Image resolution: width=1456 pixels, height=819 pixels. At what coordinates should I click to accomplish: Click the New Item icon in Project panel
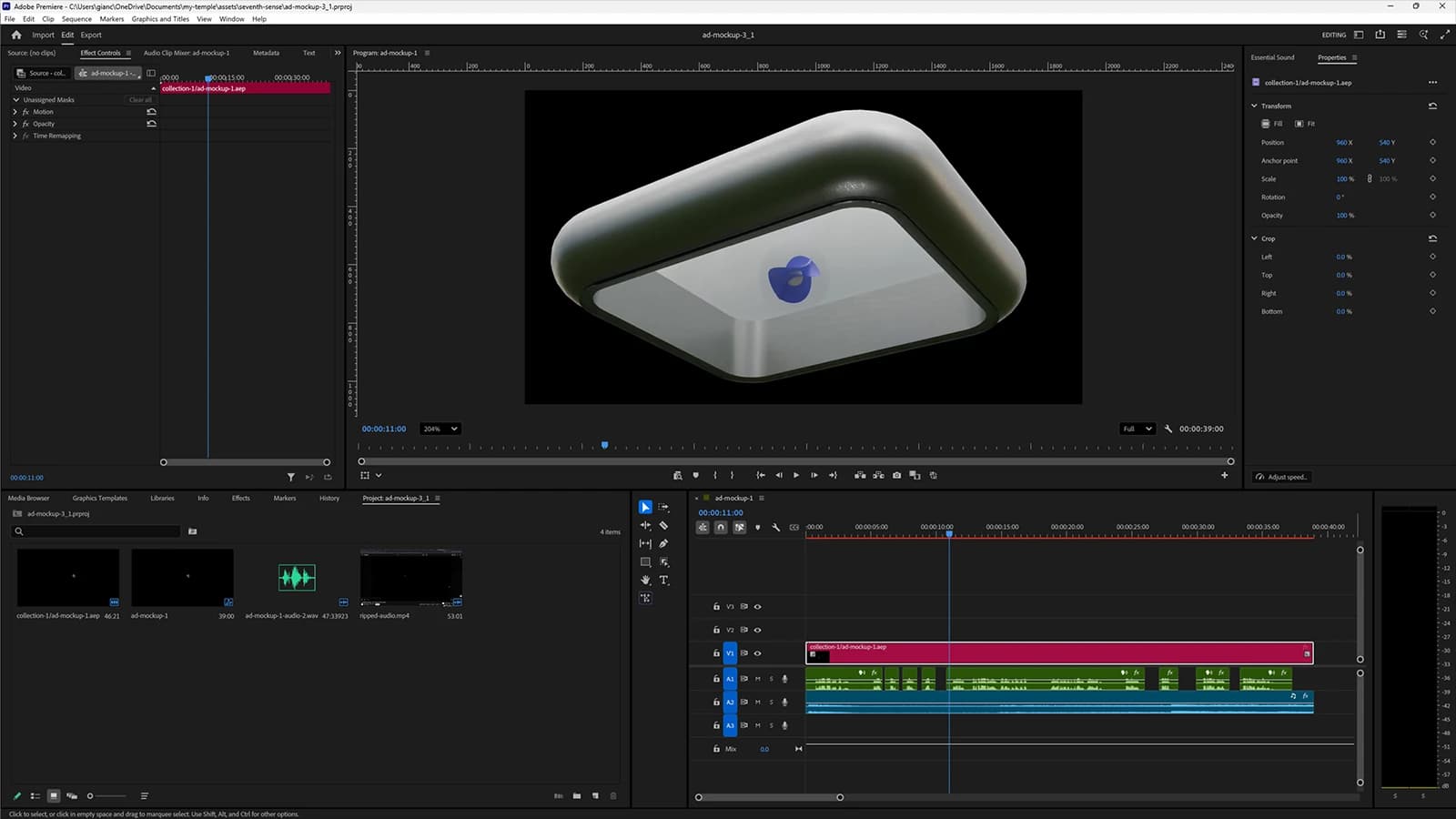(595, 795)
